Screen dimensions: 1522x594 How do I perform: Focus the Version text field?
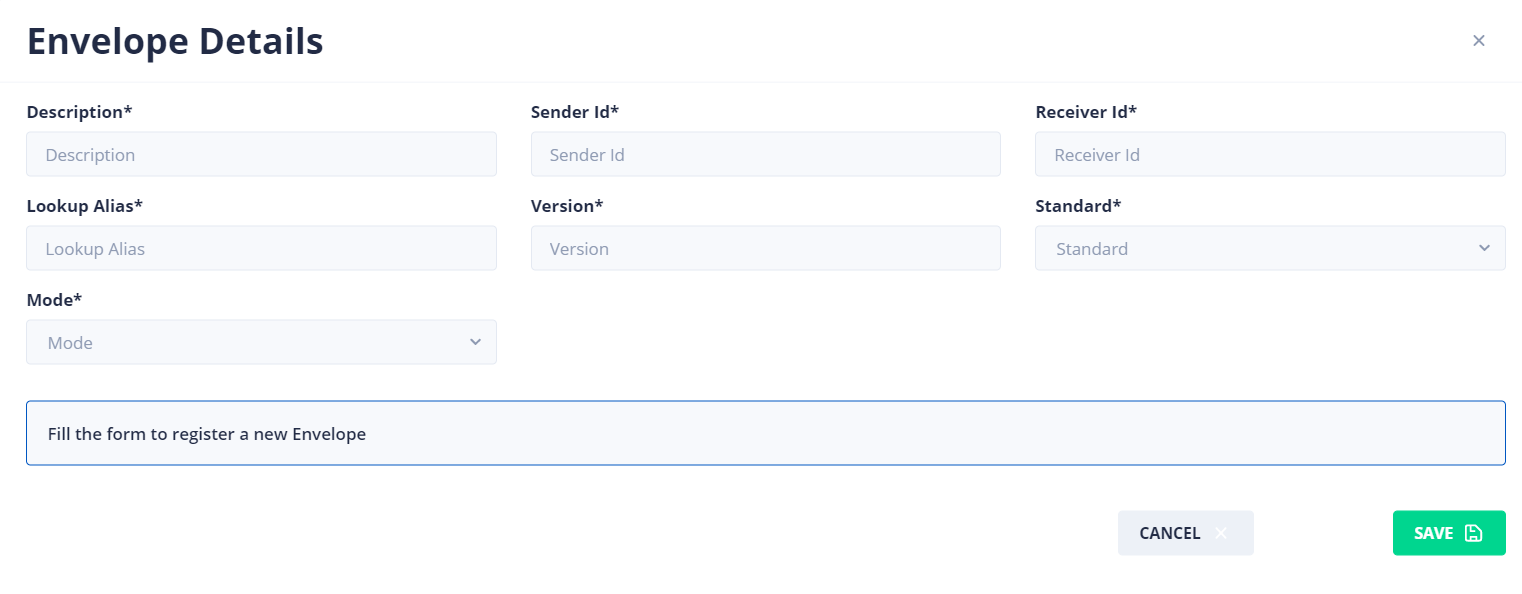point(766,248)
